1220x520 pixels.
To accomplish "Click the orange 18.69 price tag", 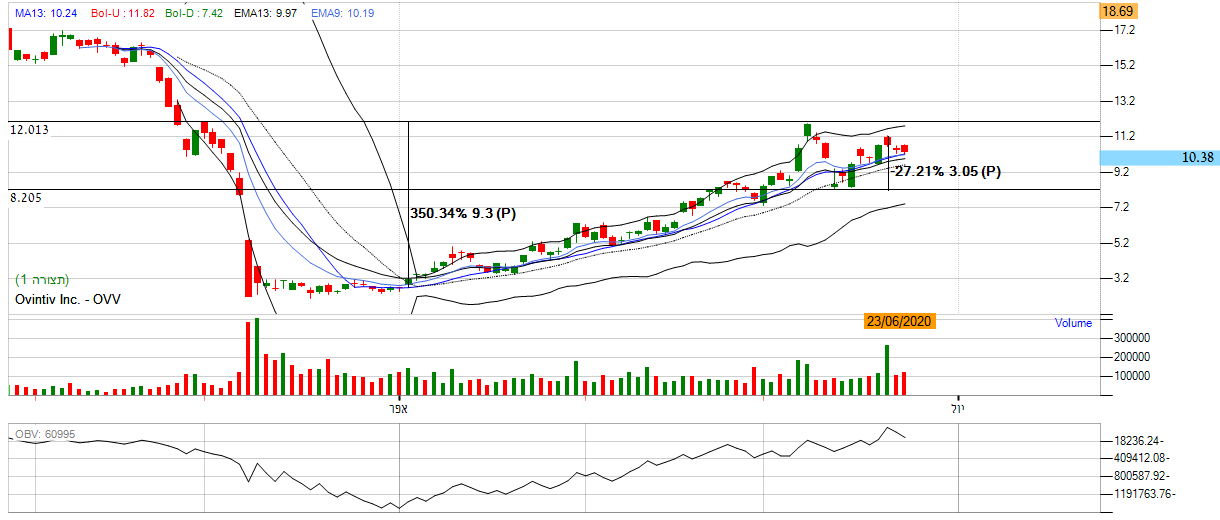I will click(x=1115, y=12).
